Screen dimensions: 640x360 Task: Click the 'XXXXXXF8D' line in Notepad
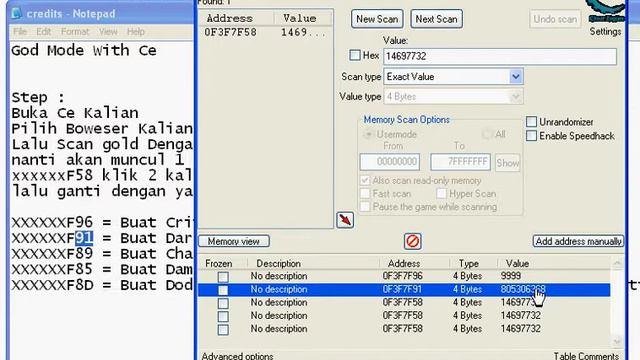coord(102,285)
